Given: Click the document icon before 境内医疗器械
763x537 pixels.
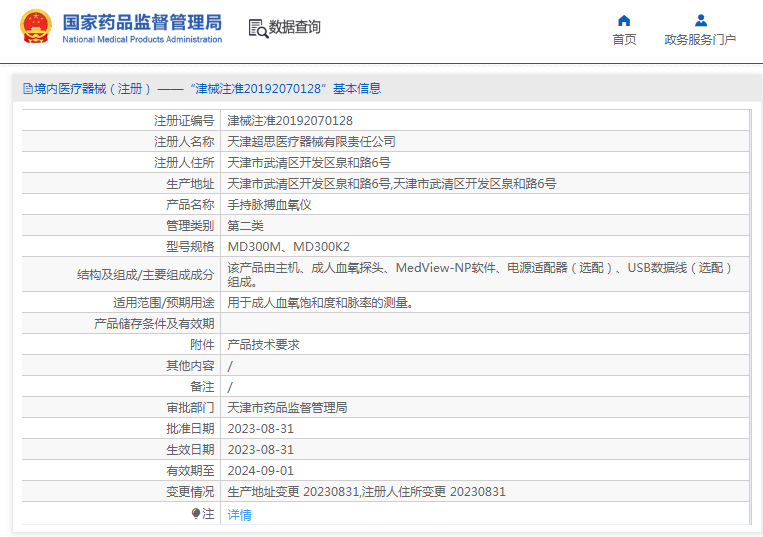Looking at the screenshot, I should (28, 89).
